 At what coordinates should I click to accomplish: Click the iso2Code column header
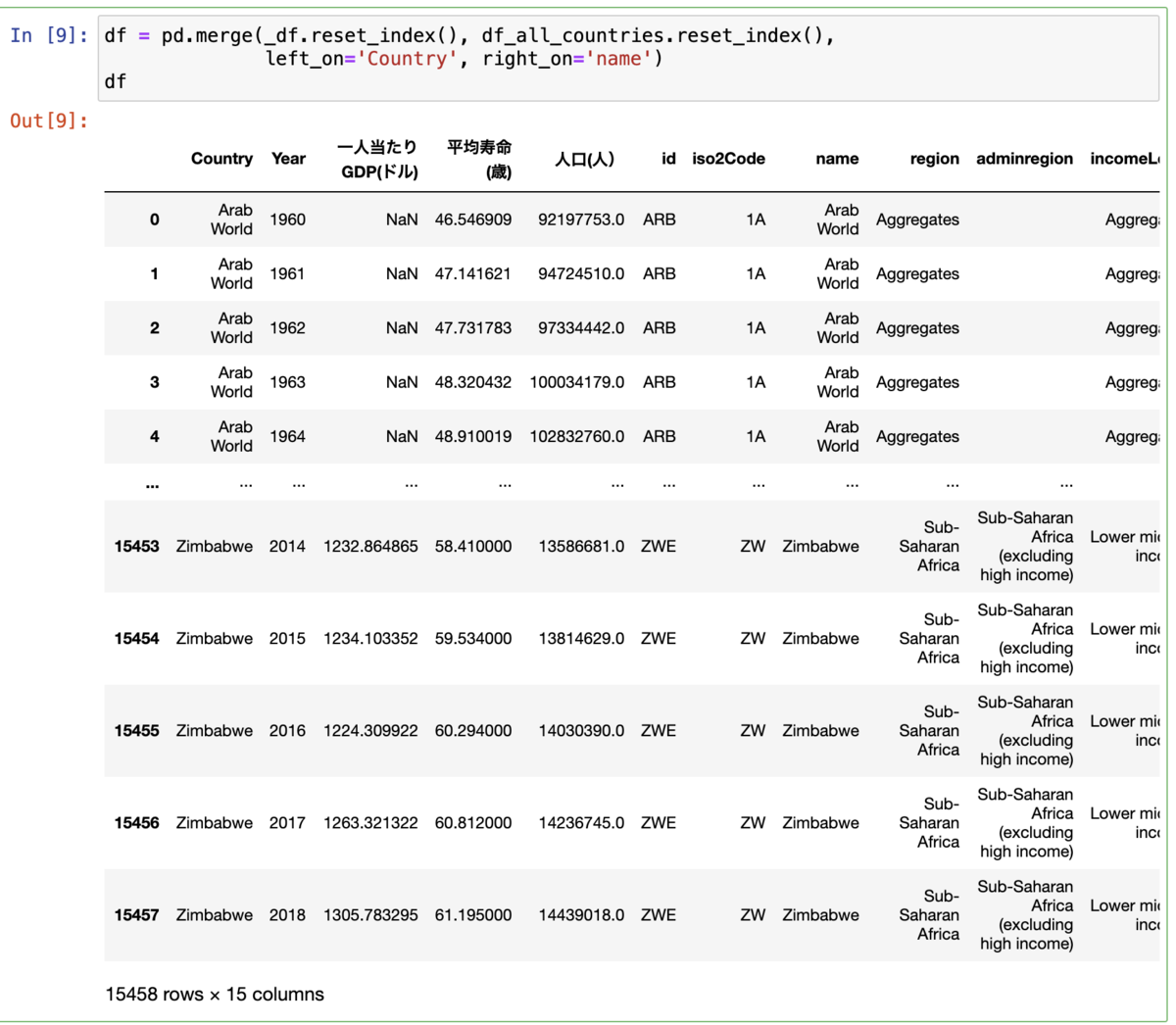pos(728,159)
